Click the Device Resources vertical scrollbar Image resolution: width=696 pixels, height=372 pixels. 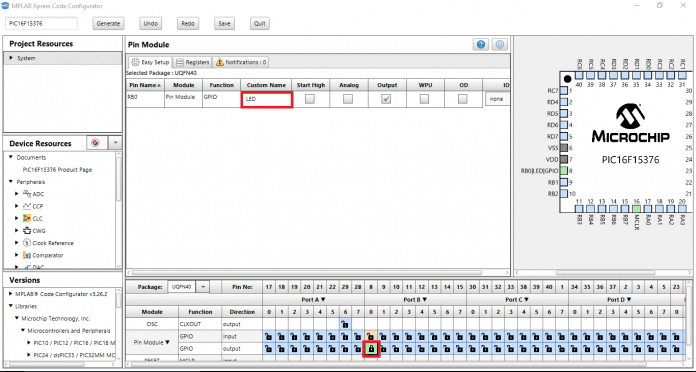tap(119, 178)
